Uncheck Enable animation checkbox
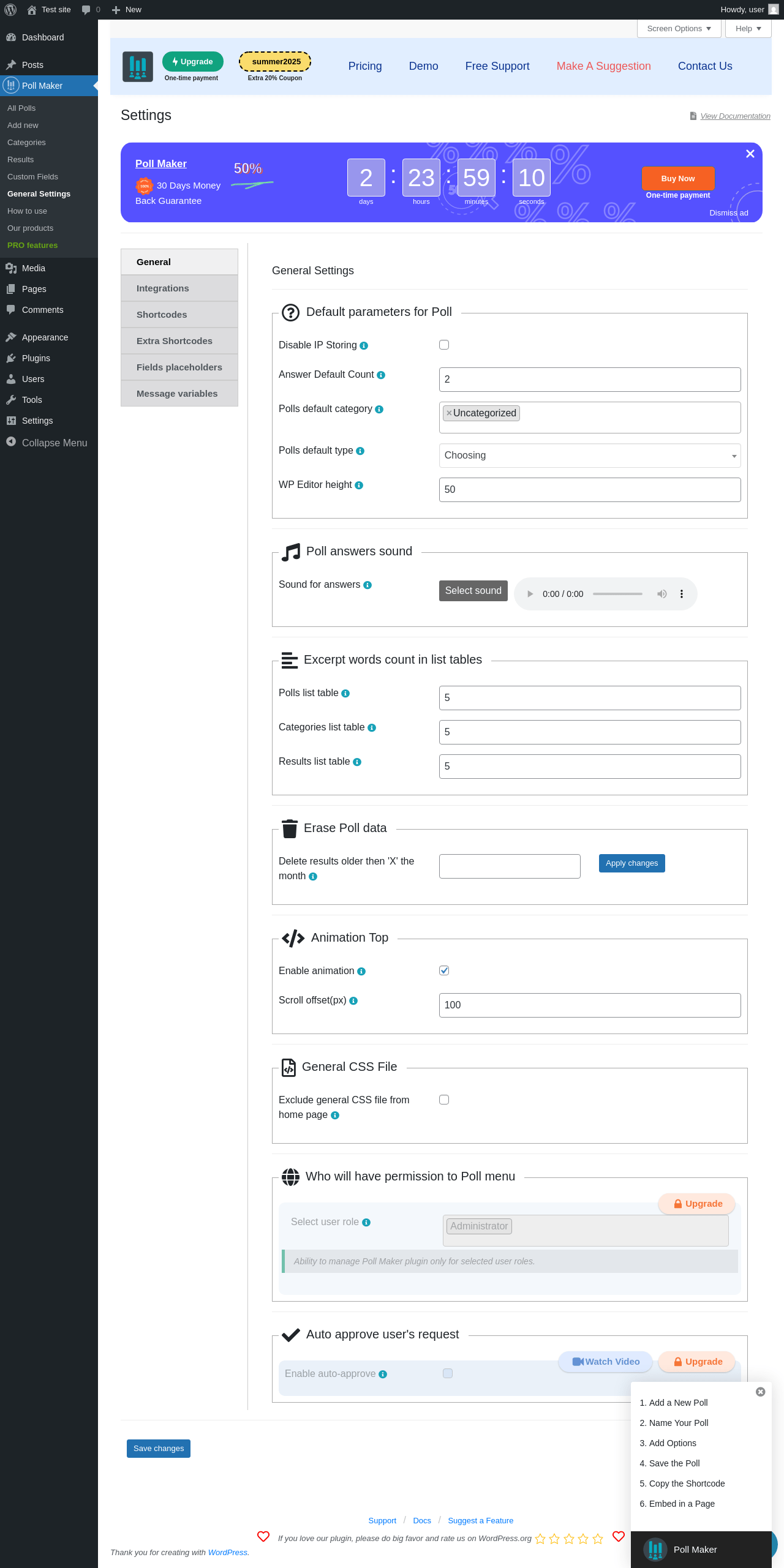Image resolution: width=784 pixels, height=1568 pixels. click(x=444, y=970)
